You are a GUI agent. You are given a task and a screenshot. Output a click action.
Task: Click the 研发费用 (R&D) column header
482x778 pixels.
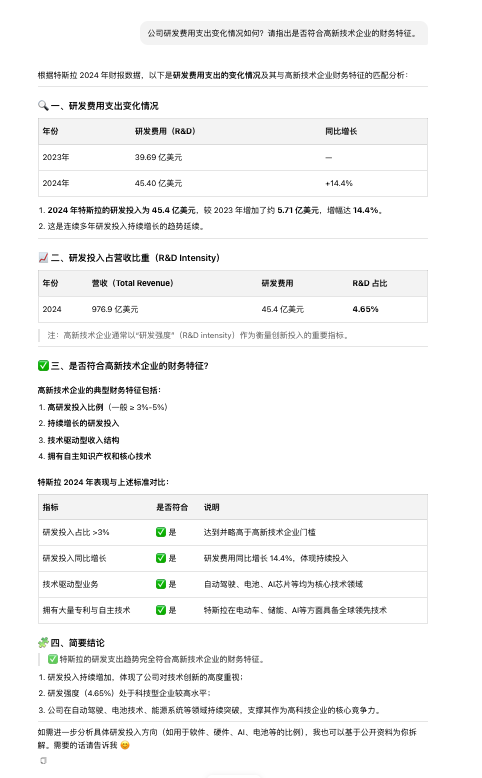click(x=165, y=131)
